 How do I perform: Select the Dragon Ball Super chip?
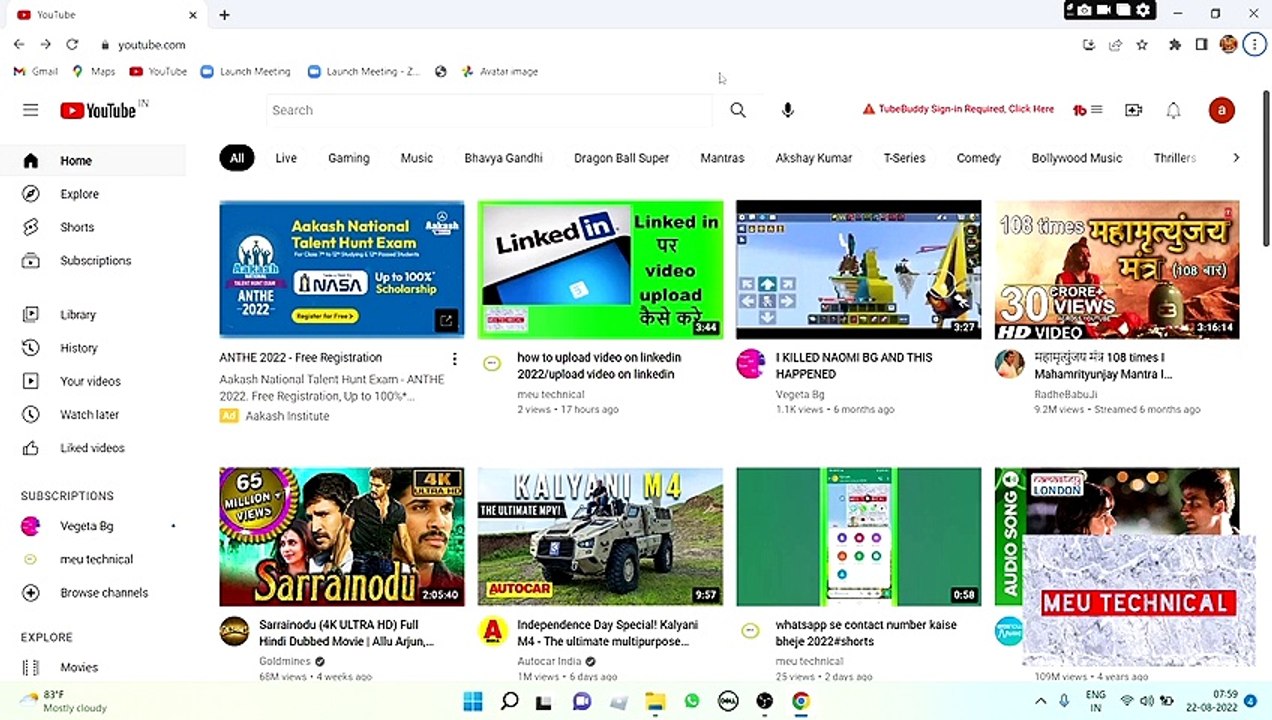[x=621, y=158]
